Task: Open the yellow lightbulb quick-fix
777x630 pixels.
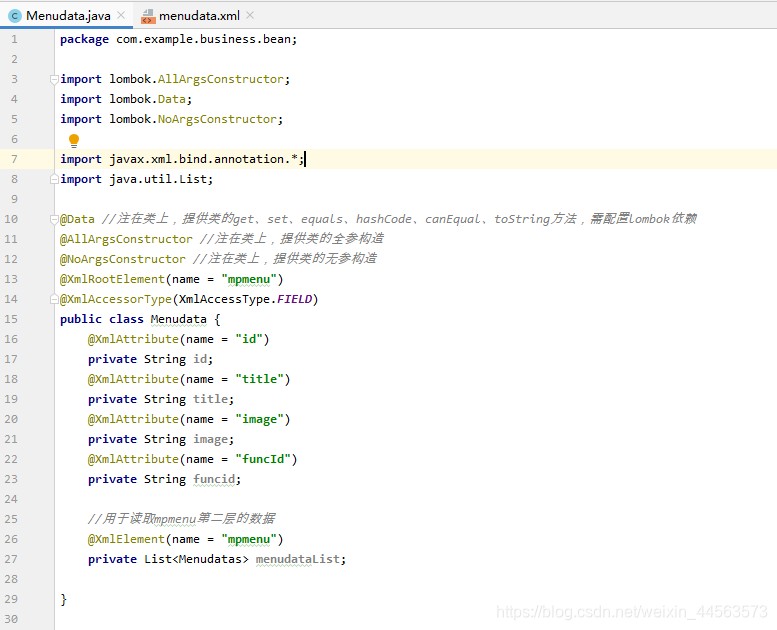Action: click(x=74, y=141)
